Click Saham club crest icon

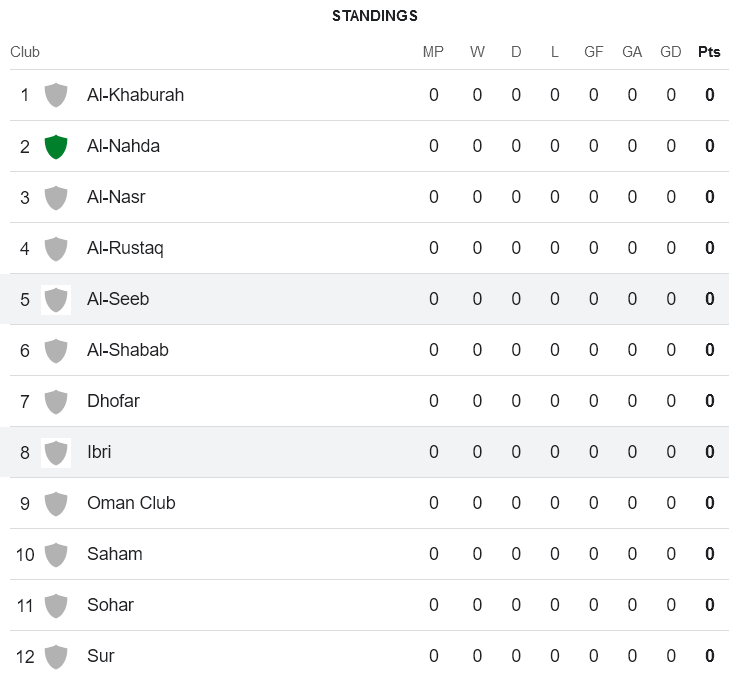pyautogui.click(x=56, y=554)
